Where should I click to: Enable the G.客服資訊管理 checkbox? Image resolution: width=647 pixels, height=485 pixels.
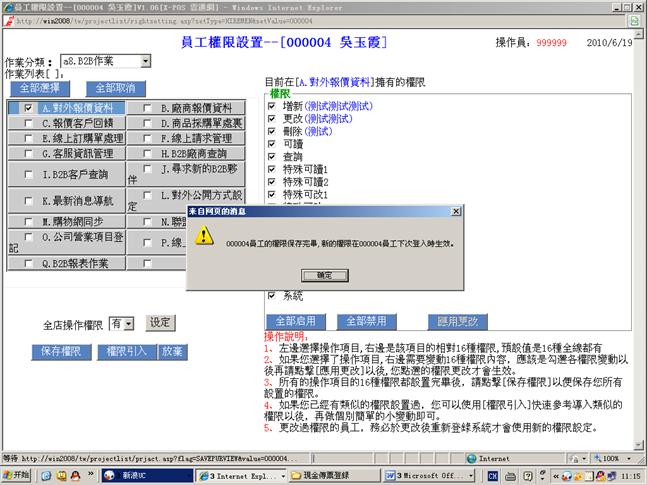[x=30, y=154]
